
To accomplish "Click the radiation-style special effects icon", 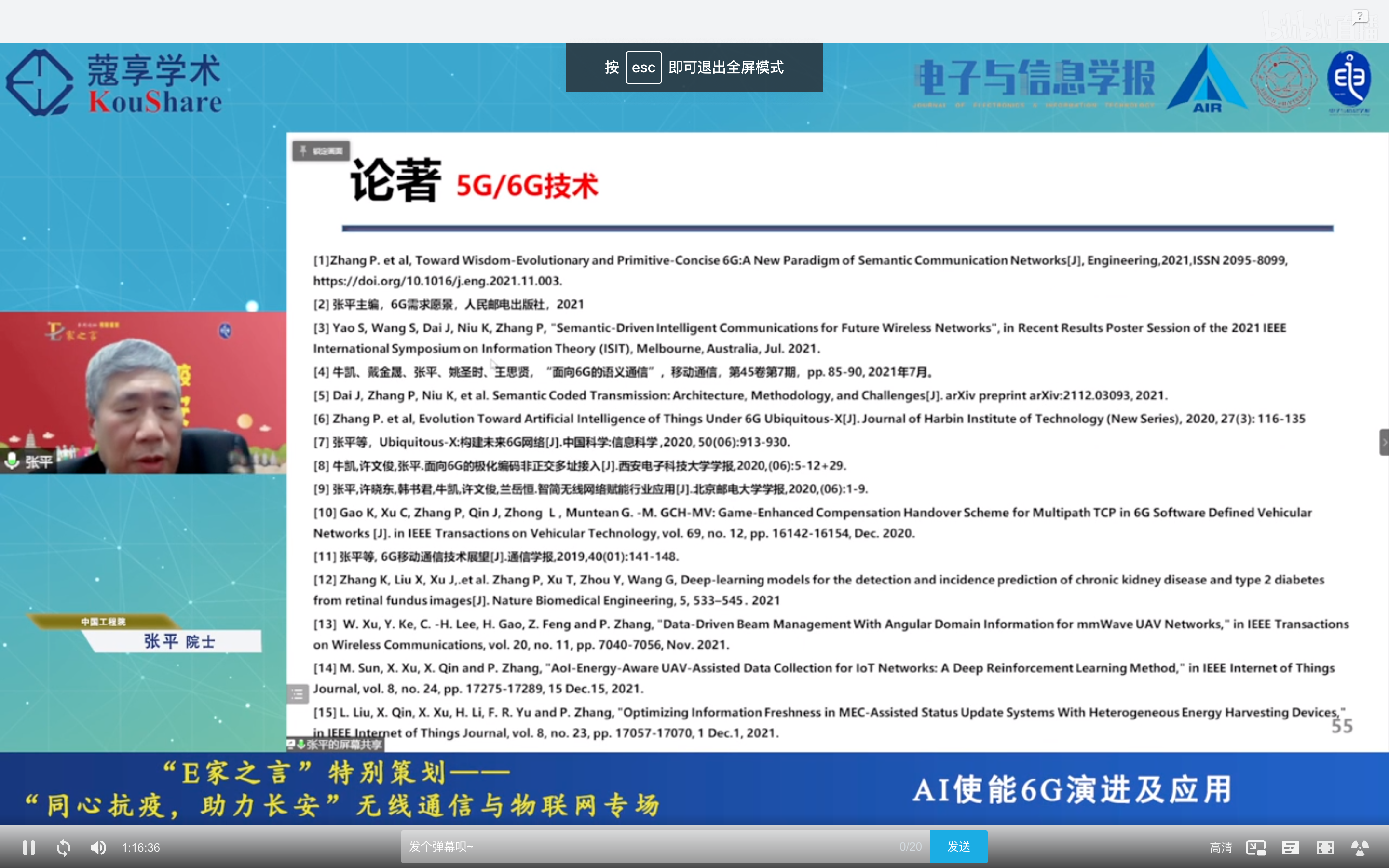I will click(x=1360, y=847).
